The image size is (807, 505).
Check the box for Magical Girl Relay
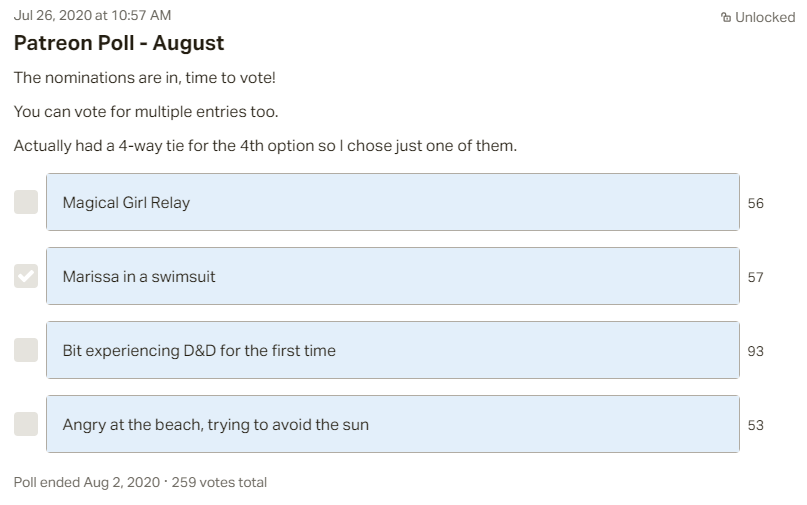(x=26, y=202)
